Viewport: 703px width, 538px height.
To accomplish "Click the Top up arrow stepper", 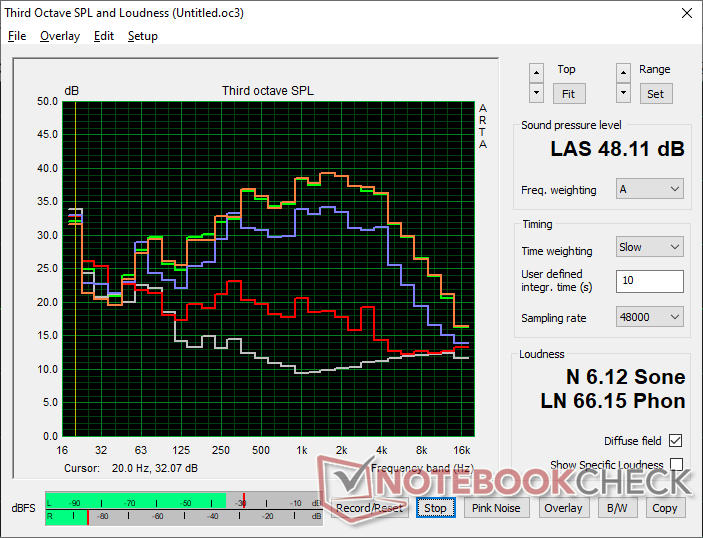I will [x=537, y=73].
